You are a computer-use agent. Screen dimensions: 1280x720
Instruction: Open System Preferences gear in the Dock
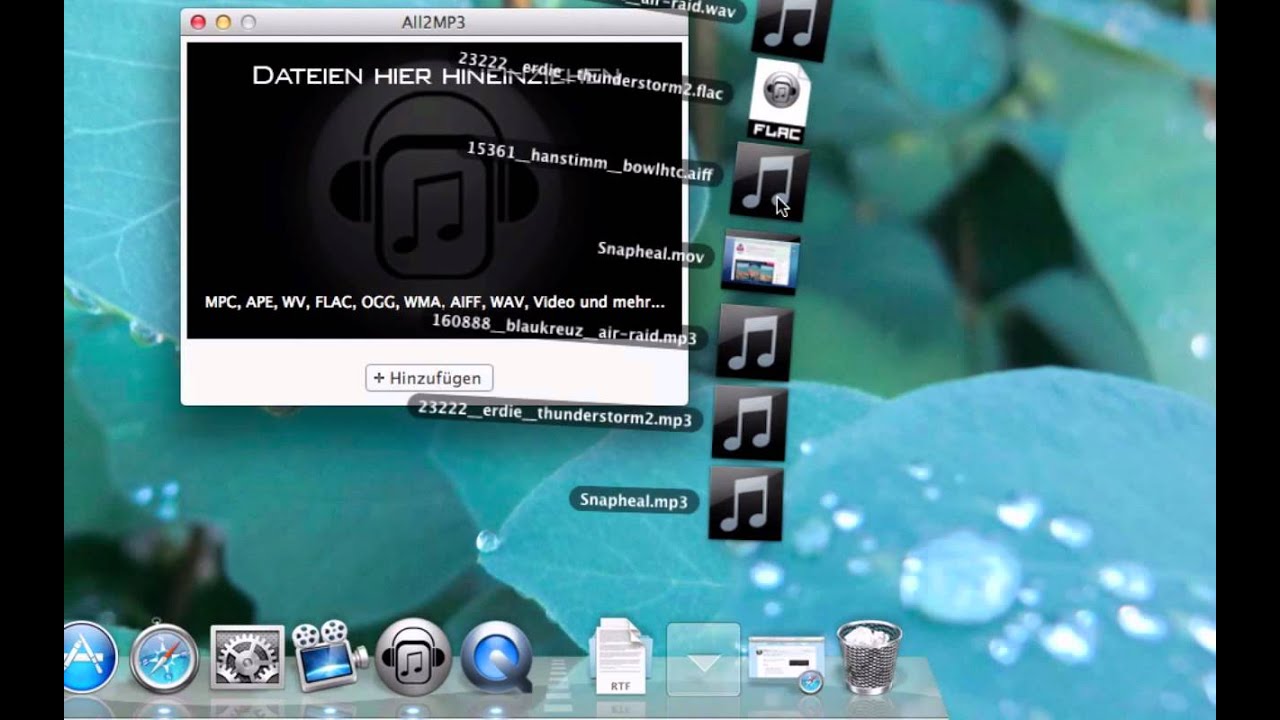pyautogui.click(x=247, y=658)
